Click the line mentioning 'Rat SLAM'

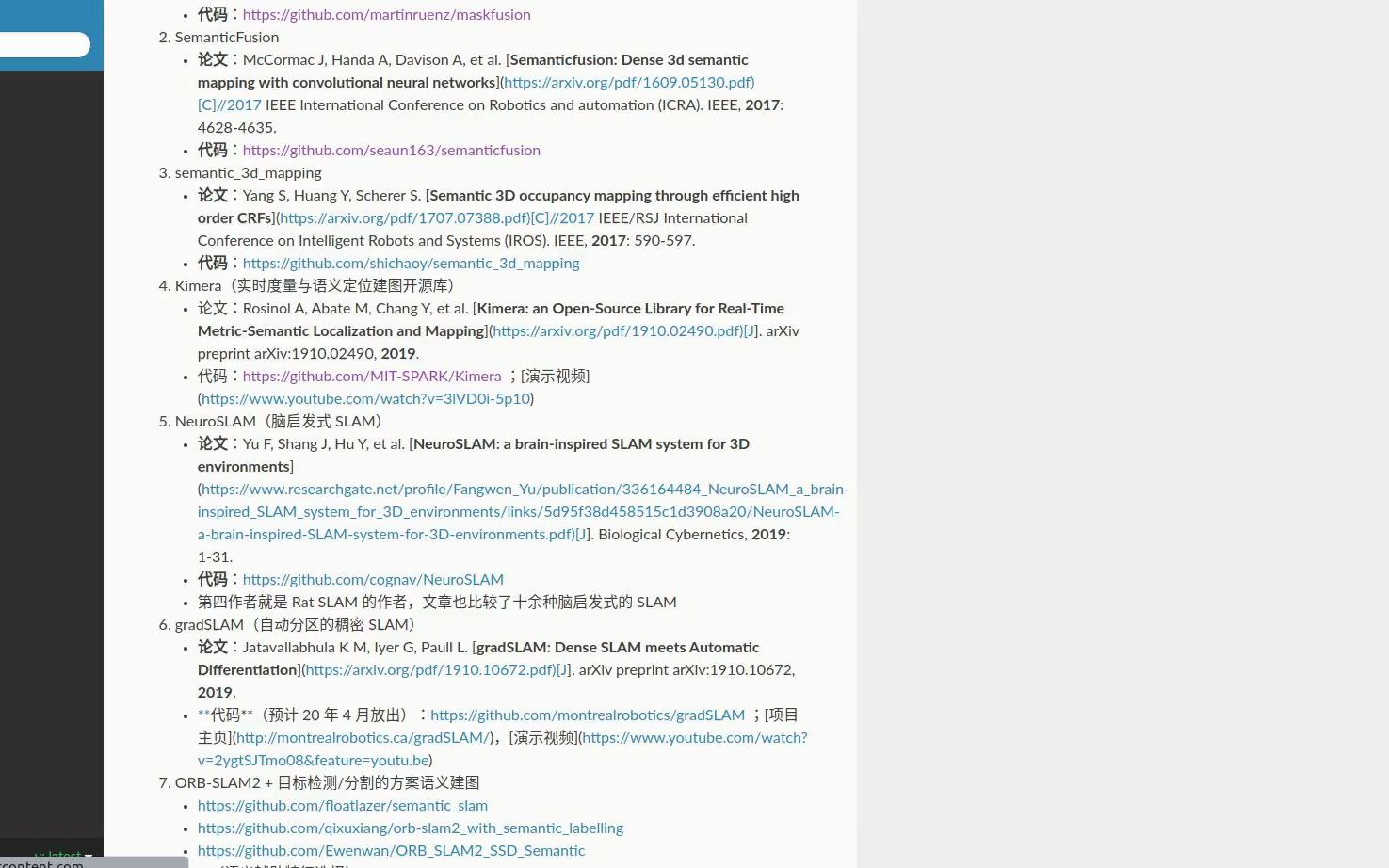(437, 603)
